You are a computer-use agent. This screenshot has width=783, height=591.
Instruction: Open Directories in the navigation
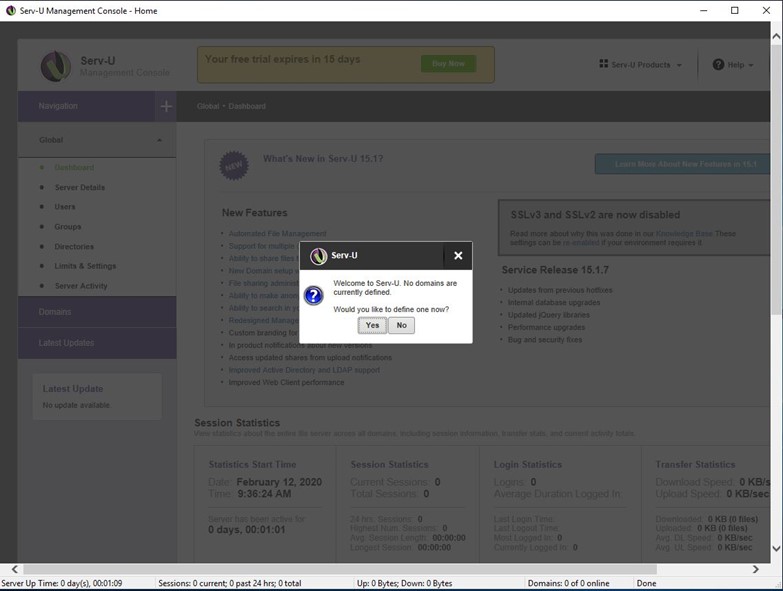tap(74, 247)
